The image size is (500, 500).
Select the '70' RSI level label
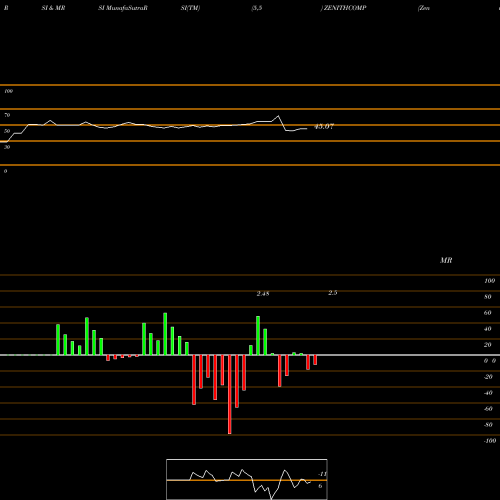pos(7,115)
